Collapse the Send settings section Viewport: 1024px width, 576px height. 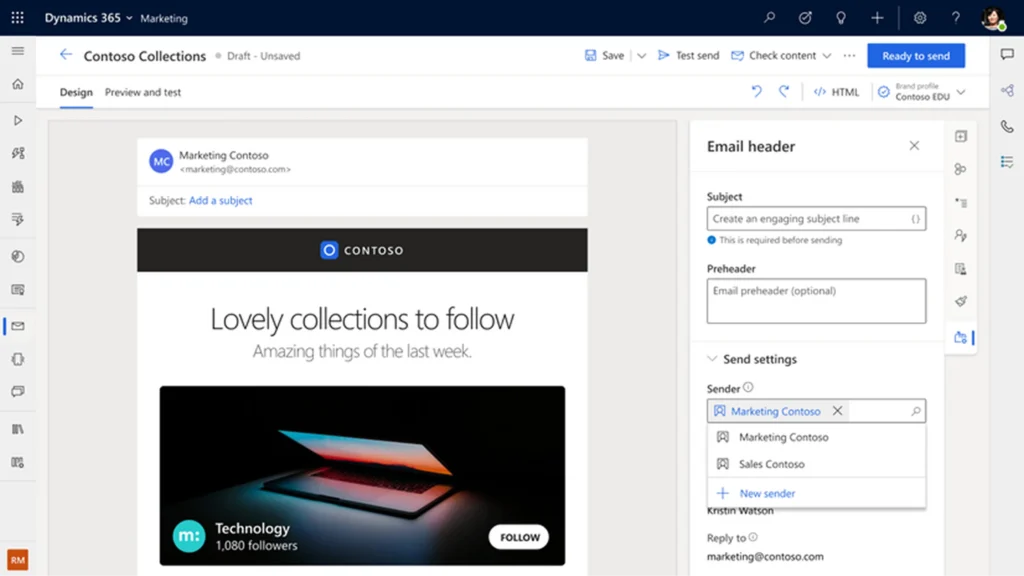click(712, 359)
